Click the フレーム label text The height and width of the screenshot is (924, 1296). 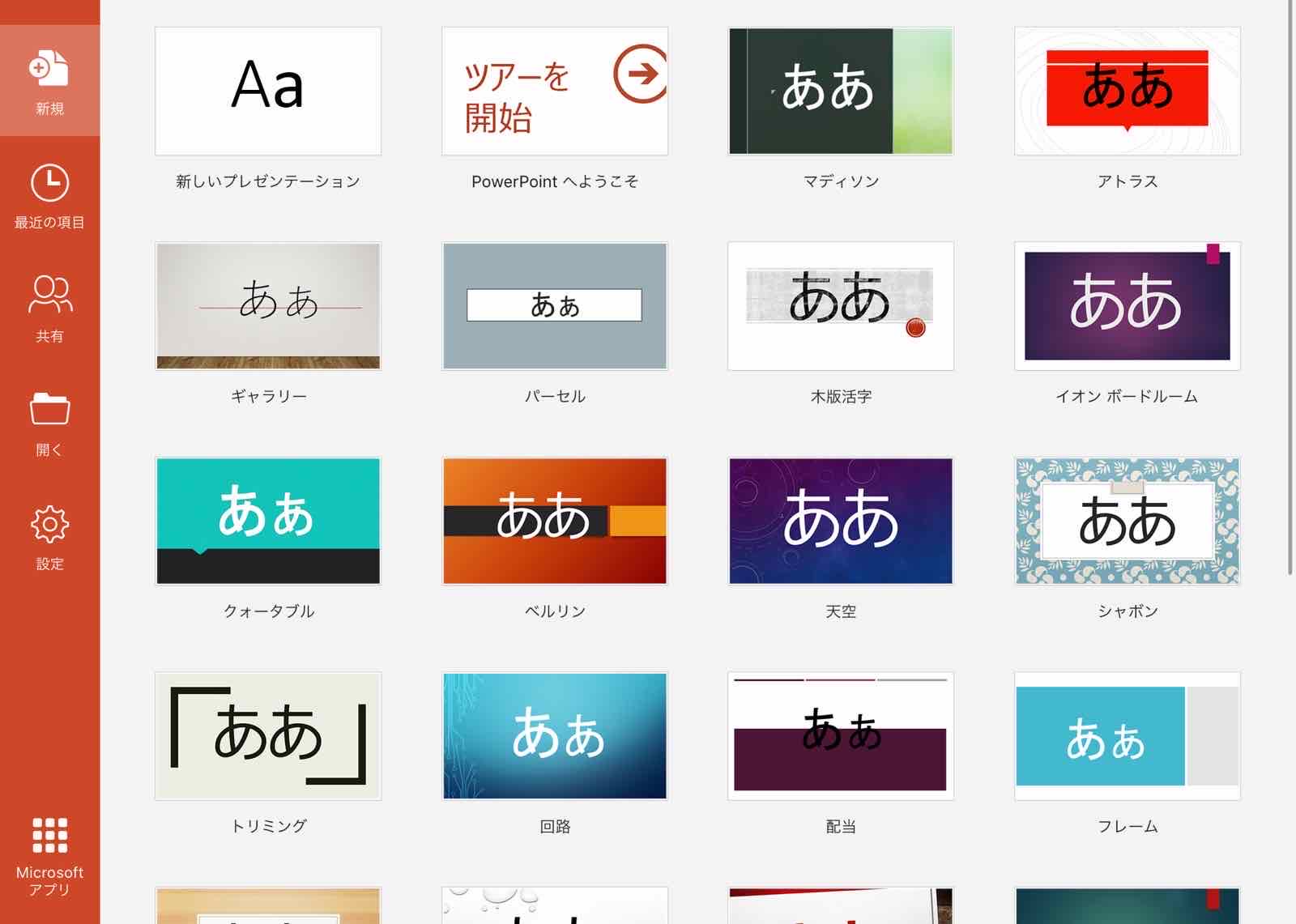[1128, 826]
